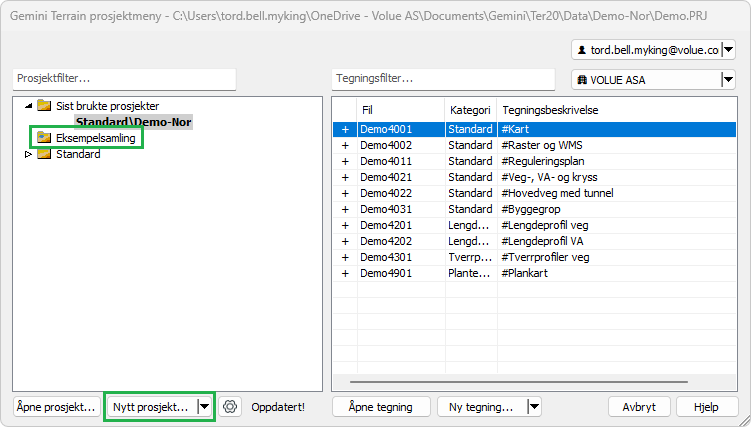Click the plus icon beside Demo4021
Image resolution: width=751 pixels, height=427 pixels.
coord(345,177)
